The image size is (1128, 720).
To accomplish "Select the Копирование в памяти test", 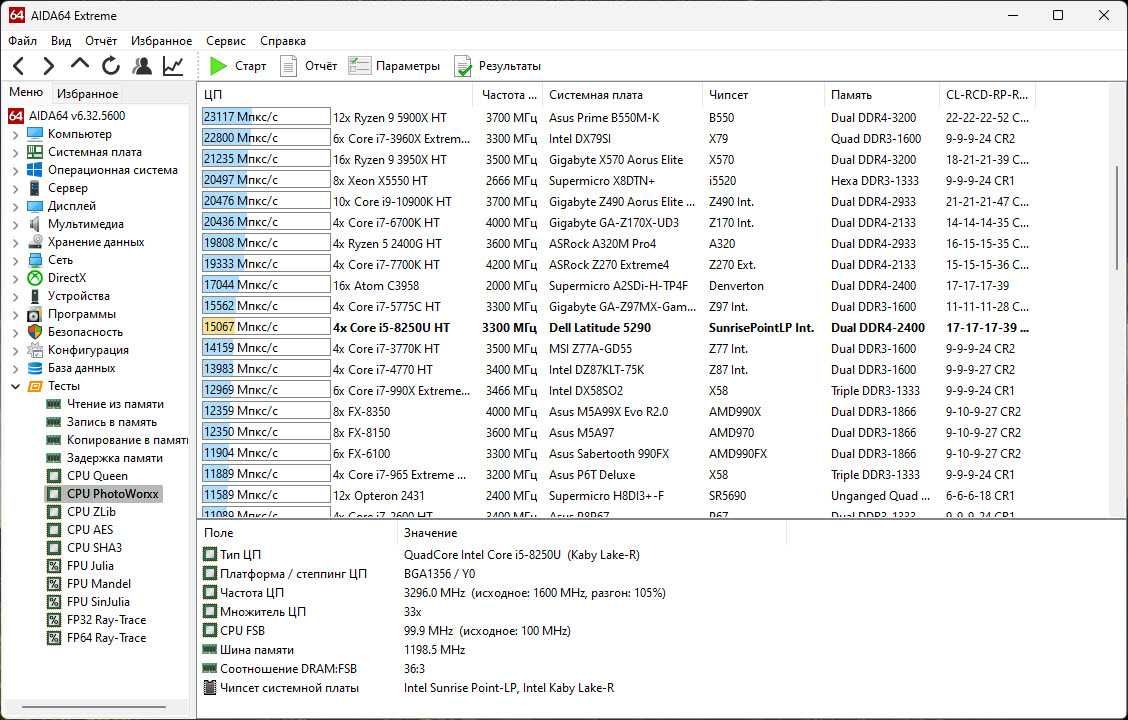I will tap(127, 440).
